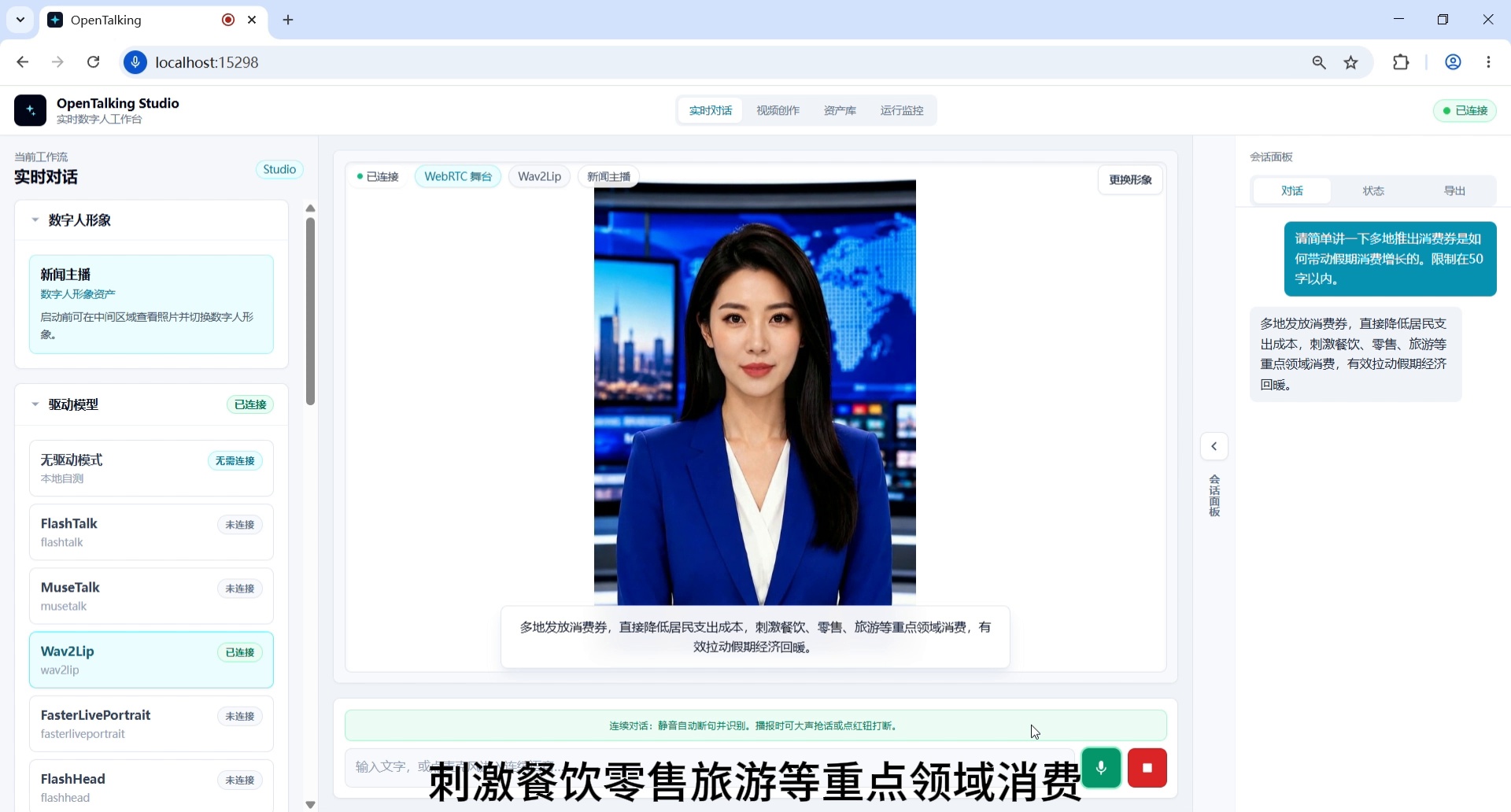This screenshot has height=812, width=1511.
Task: Open the browser zoom magnifier icon
Action: pyautogui.click(x=1319, y=62)
